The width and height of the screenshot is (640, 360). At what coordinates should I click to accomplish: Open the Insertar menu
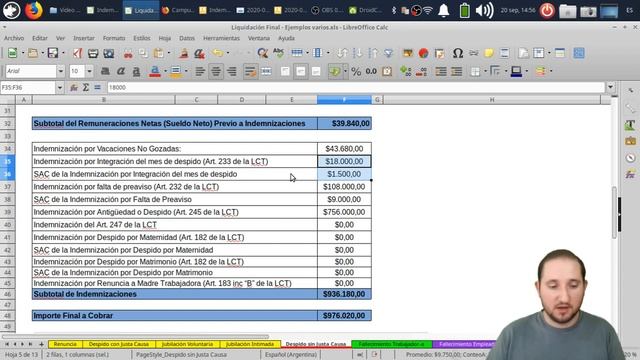click(84, 38)
